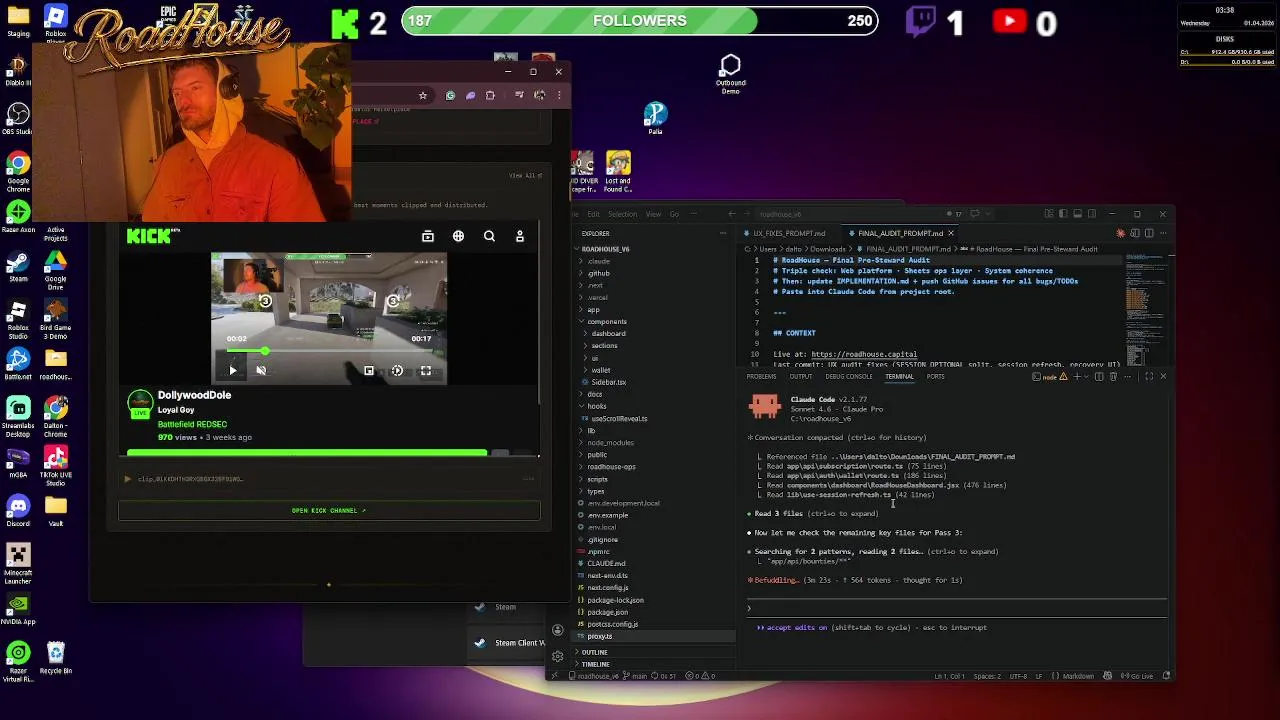Viewport: 1280px width, 720px height.
Task: Open the new terminal dropdown arrow
Action: coord(1086,377)
